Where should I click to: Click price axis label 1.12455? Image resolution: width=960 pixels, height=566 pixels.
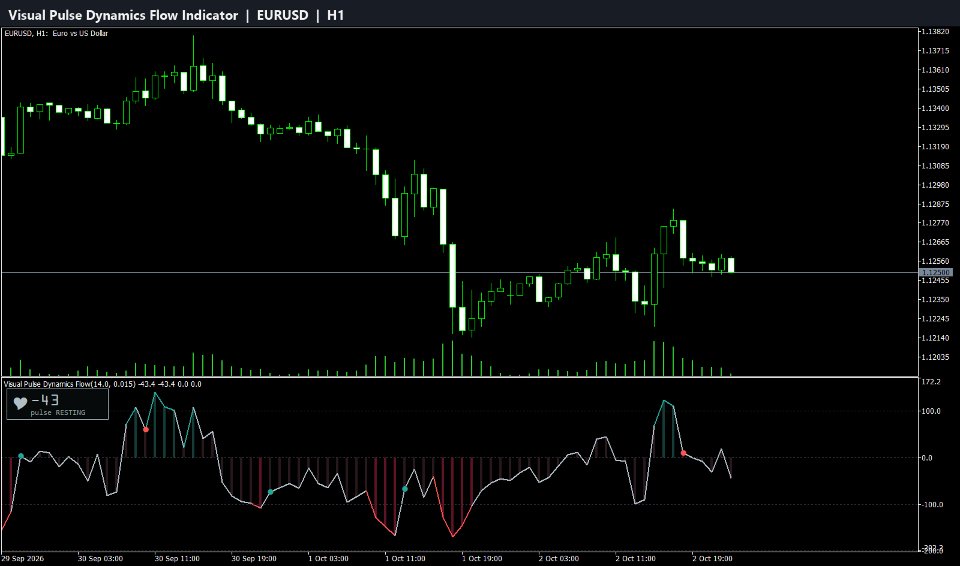(935, 281)
